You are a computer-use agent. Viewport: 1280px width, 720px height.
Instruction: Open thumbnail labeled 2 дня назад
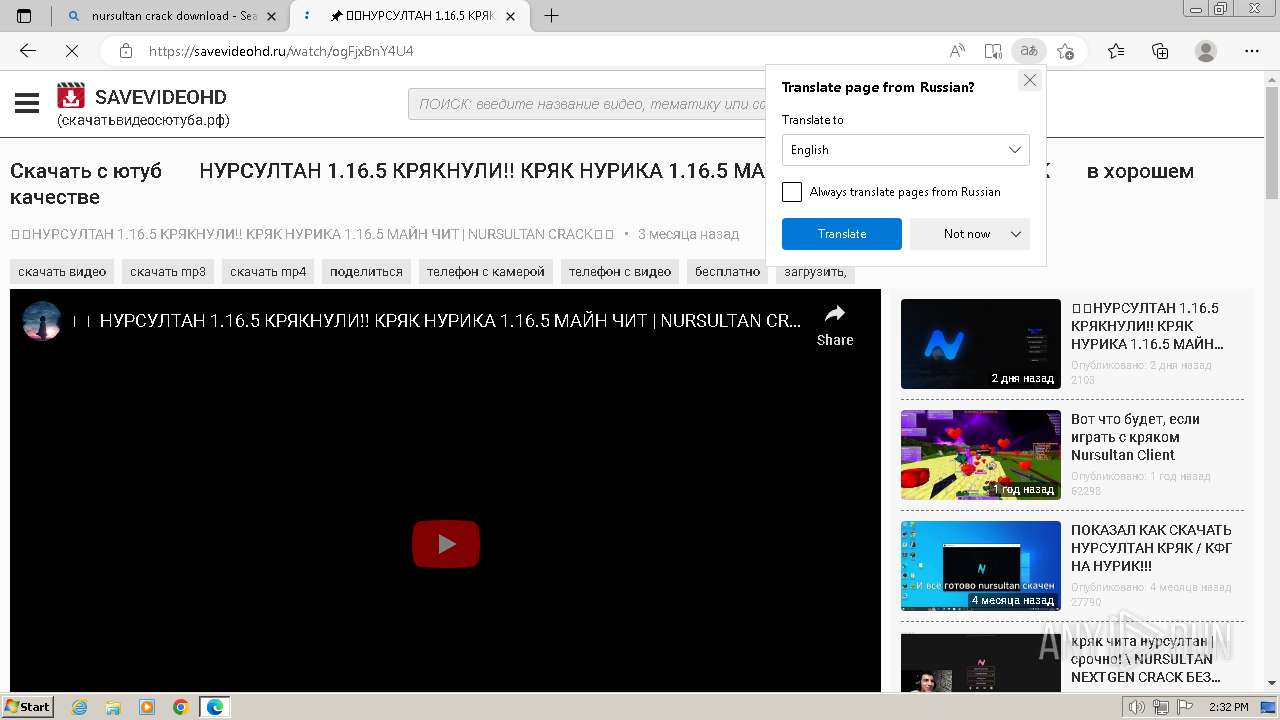981,344
